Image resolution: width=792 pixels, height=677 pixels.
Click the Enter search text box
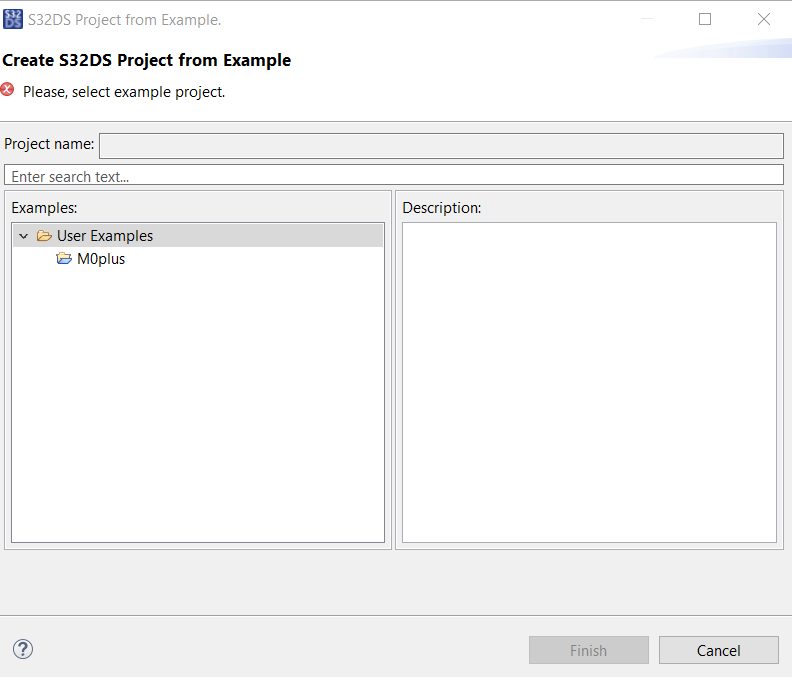point(396,176)
